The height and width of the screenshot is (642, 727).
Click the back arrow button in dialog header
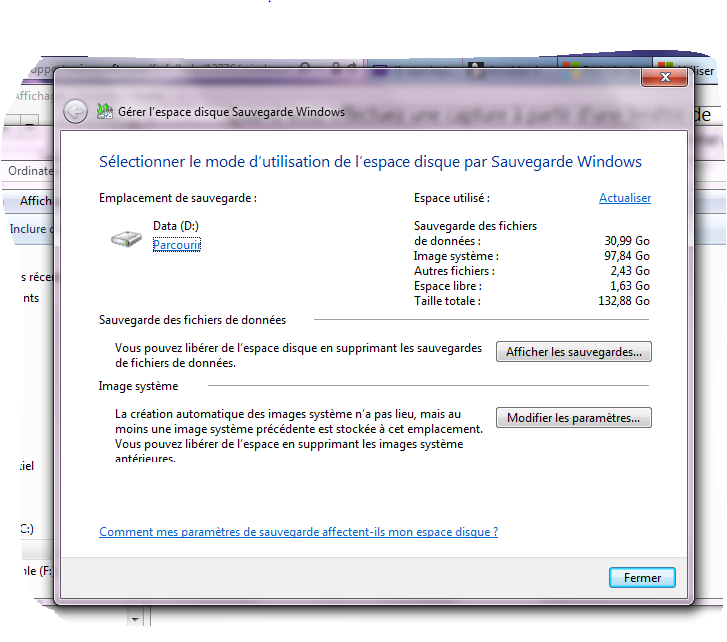pos(75,112)
